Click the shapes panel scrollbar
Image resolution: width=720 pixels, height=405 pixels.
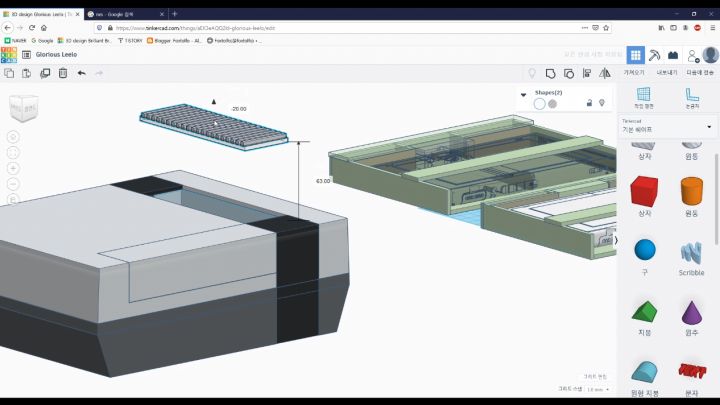(x=716, y=199)
